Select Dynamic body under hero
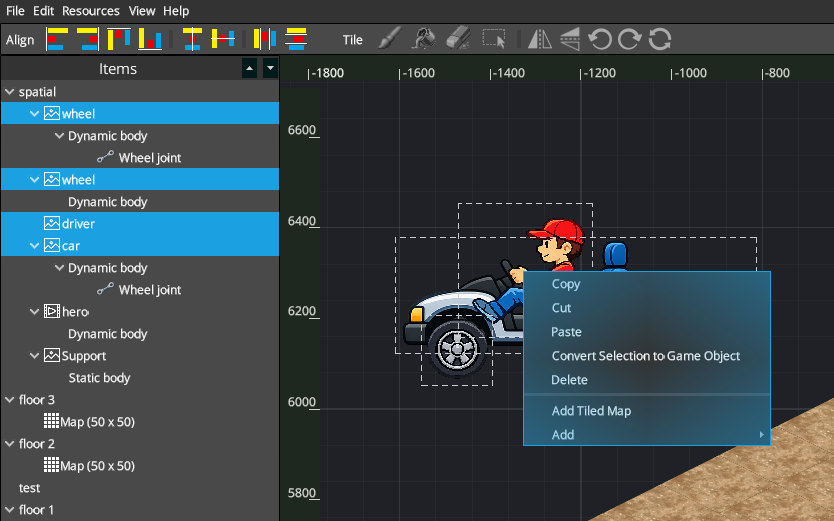The width and height of the screenshot is (834, 521). tap(140, 333)
